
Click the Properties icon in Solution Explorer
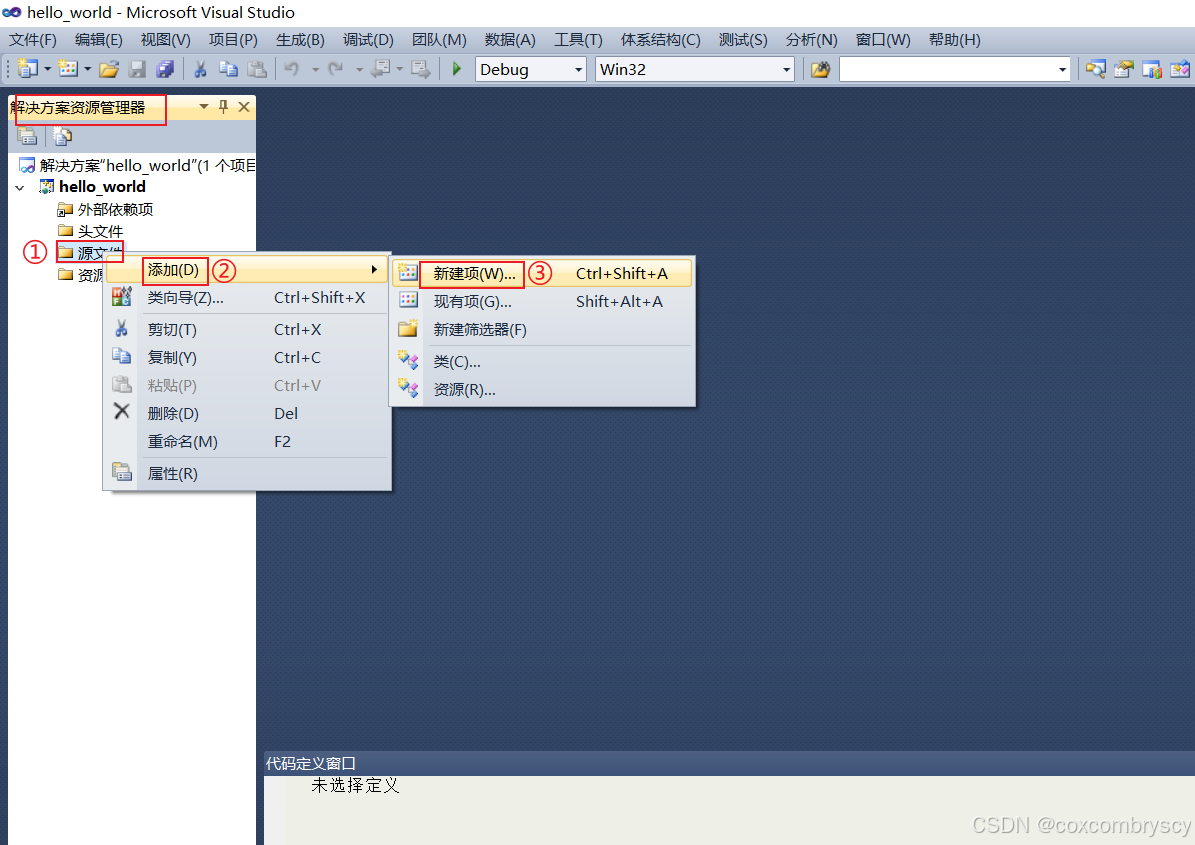click(27, 136)
